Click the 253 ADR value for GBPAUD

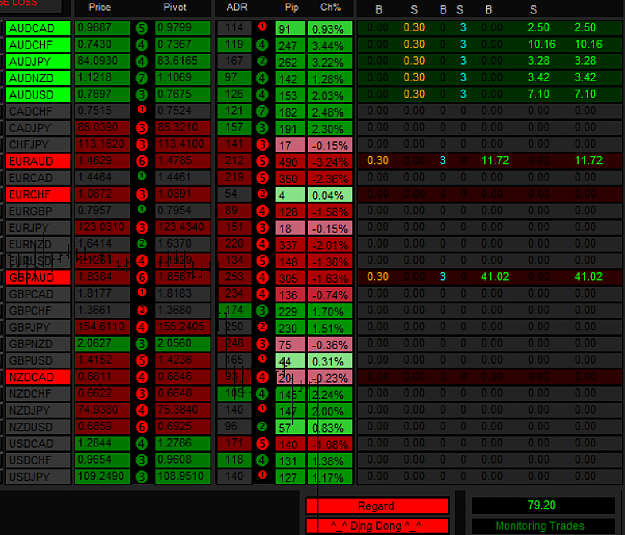[x=234, y=277]
